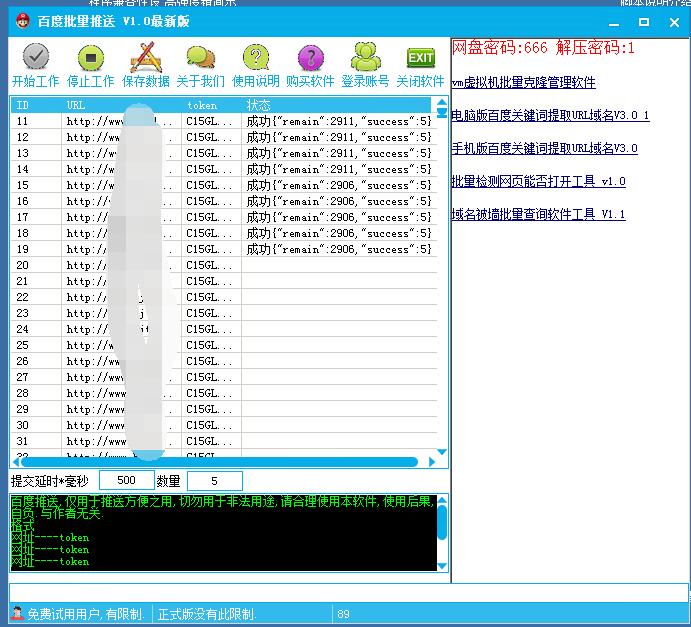Open the 域名被墙批量查询软件工具 link
Image resolution: width=691 pixels, height=627 pixels.
(x=538, y=215)
